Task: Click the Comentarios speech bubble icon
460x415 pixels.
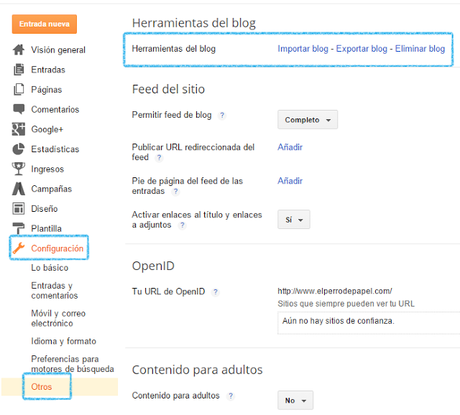Action: [x=19, y=109]
